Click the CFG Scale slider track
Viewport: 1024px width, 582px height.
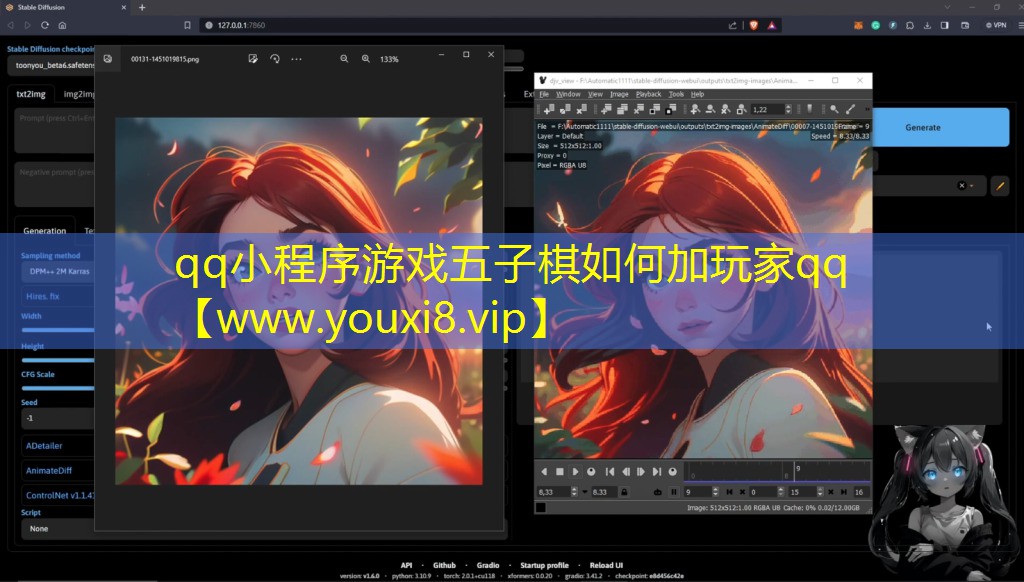click(58, 388)
